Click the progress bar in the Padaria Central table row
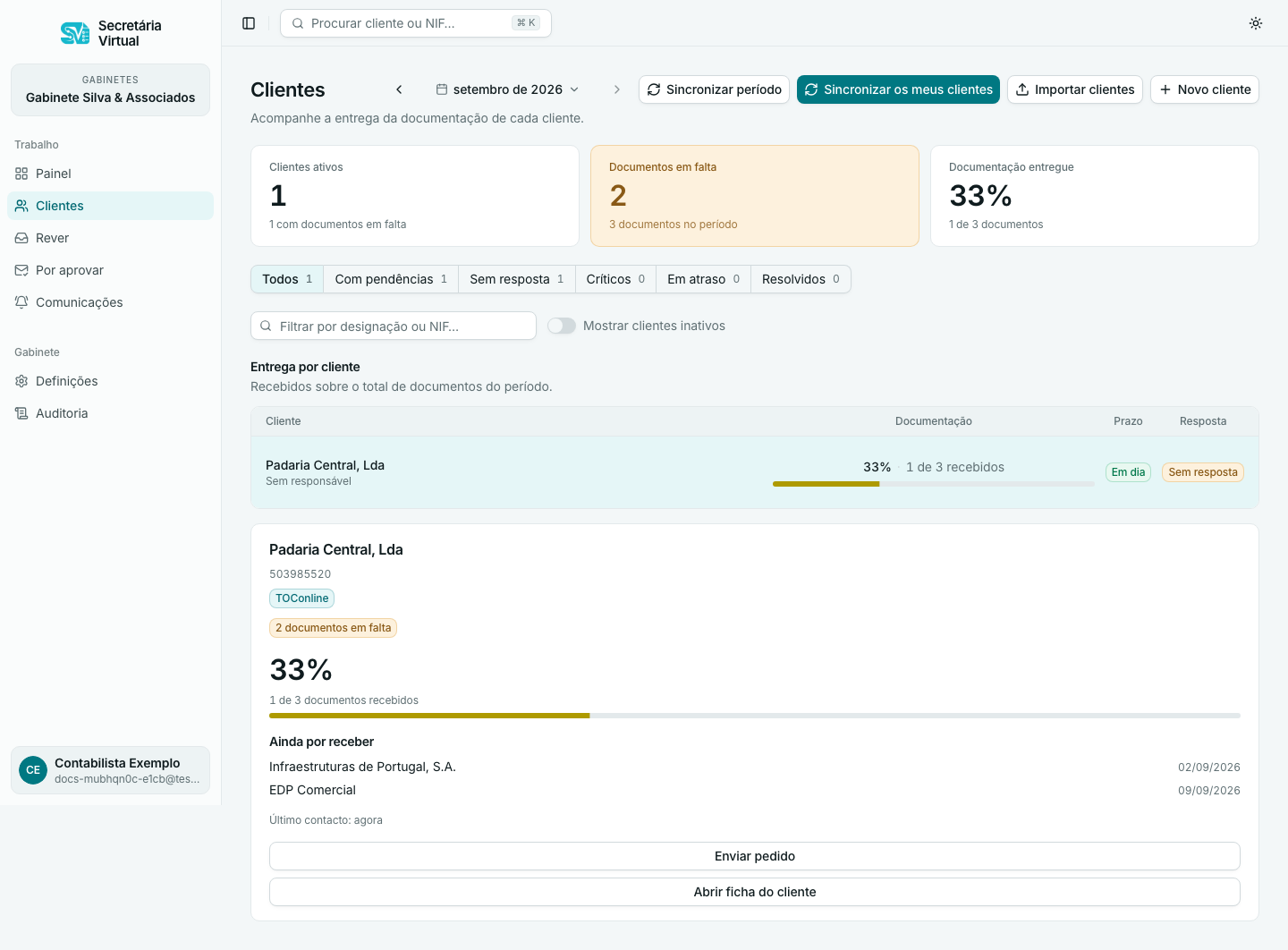 (934, 484)
